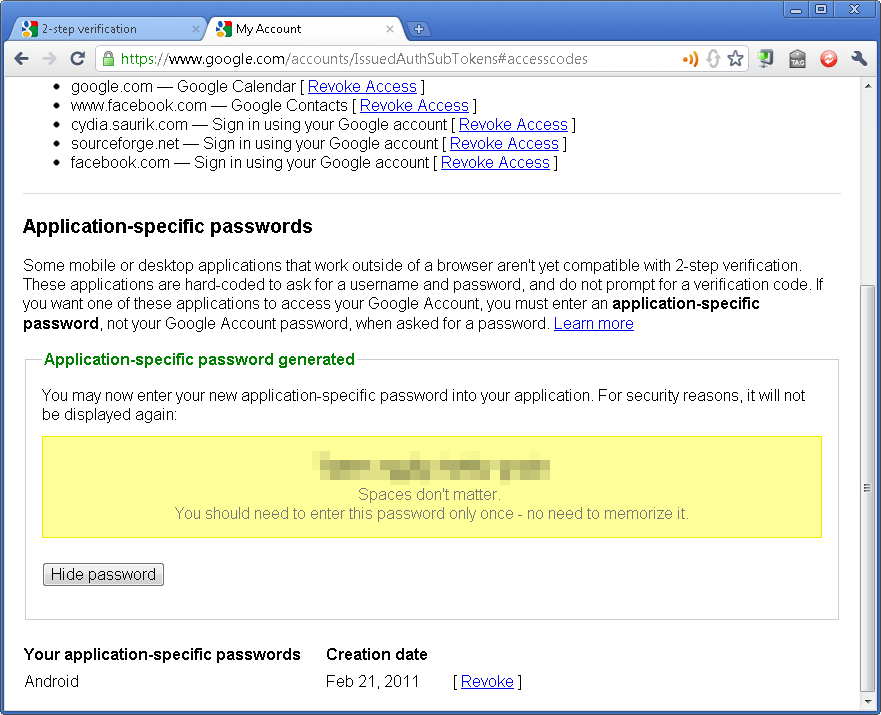Click the scrollbar down arrow
This screenshot has height=715, width=881.
[x=868, y=702]
